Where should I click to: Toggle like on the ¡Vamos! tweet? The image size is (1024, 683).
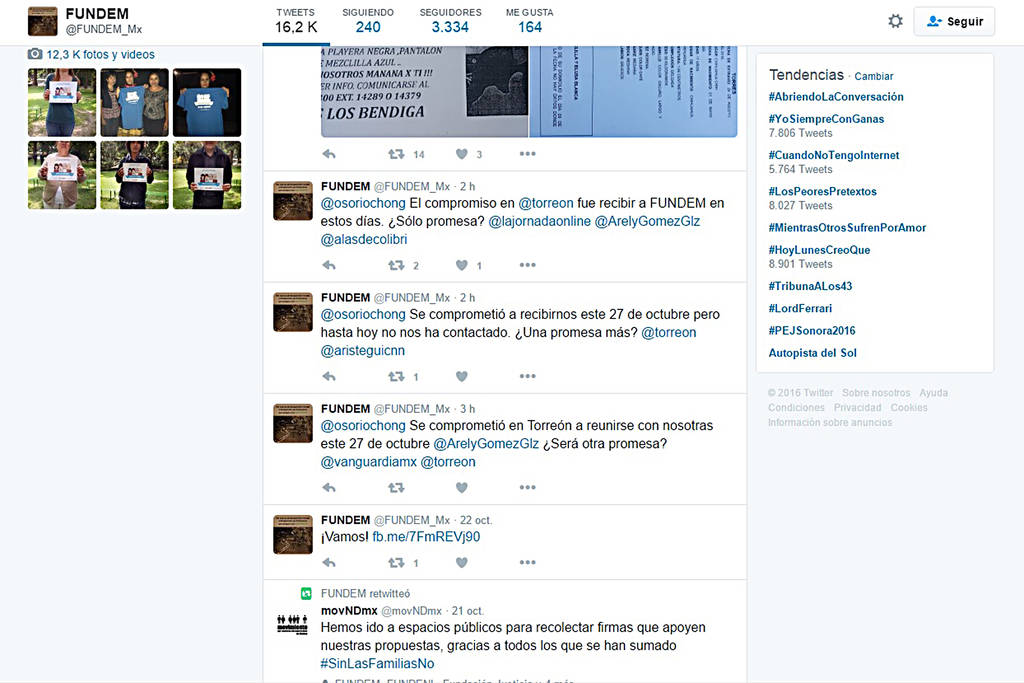461,563
